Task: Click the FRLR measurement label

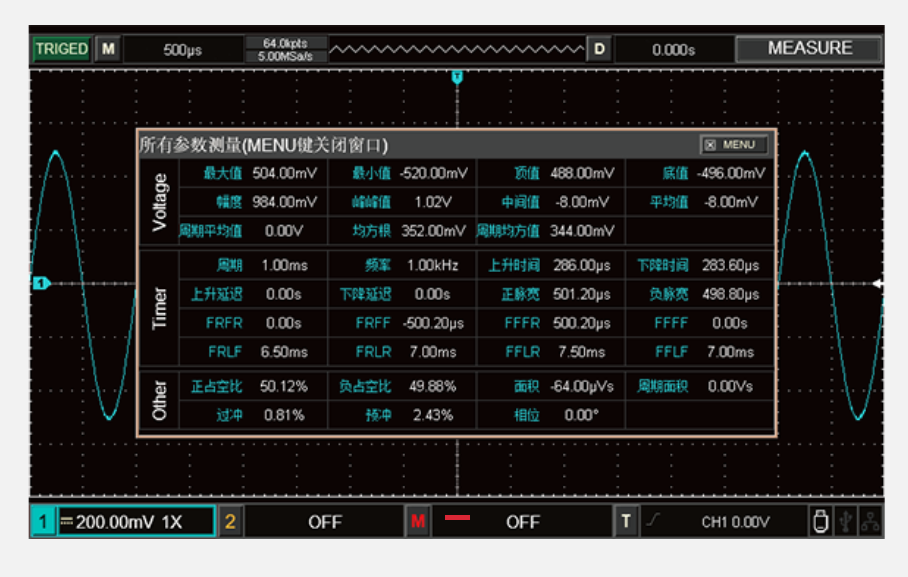Action: click(x=374, y=352)
